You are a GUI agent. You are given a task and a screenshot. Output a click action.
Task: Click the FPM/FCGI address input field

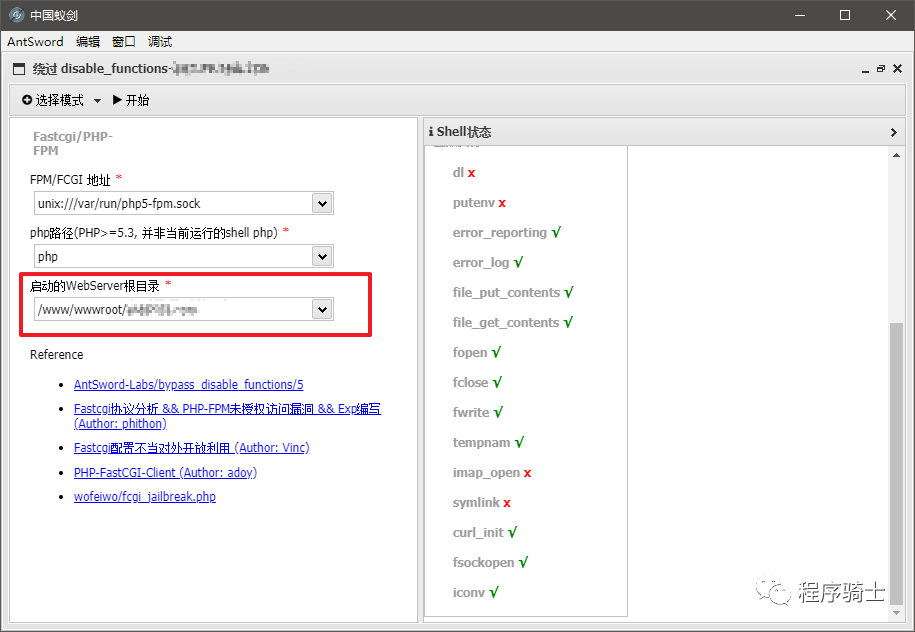click(173, 203)
